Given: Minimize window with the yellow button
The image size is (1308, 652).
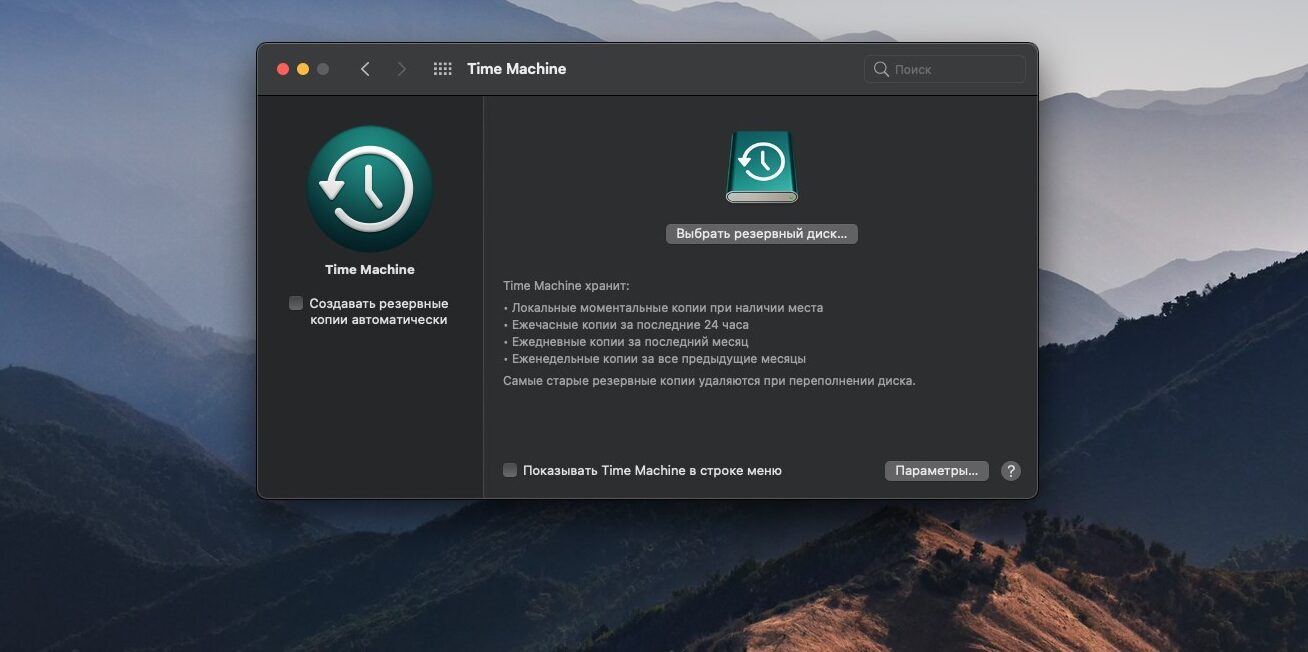Looking at the screenshot, I should (x=303, y=69).
